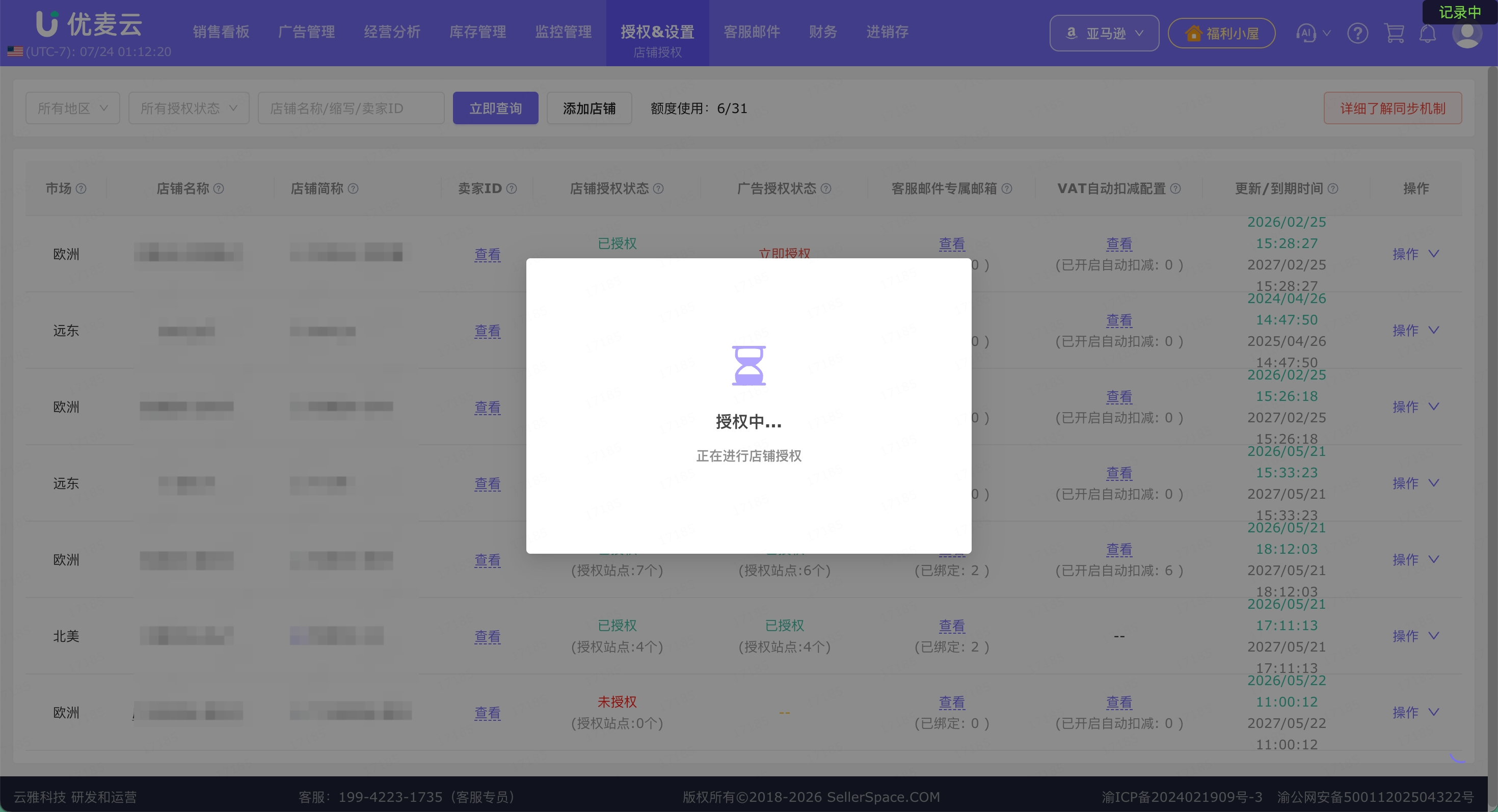Click 卖家ID 查看 link in 北美 row
This screenshot has width=1498, height=812.
487,636
